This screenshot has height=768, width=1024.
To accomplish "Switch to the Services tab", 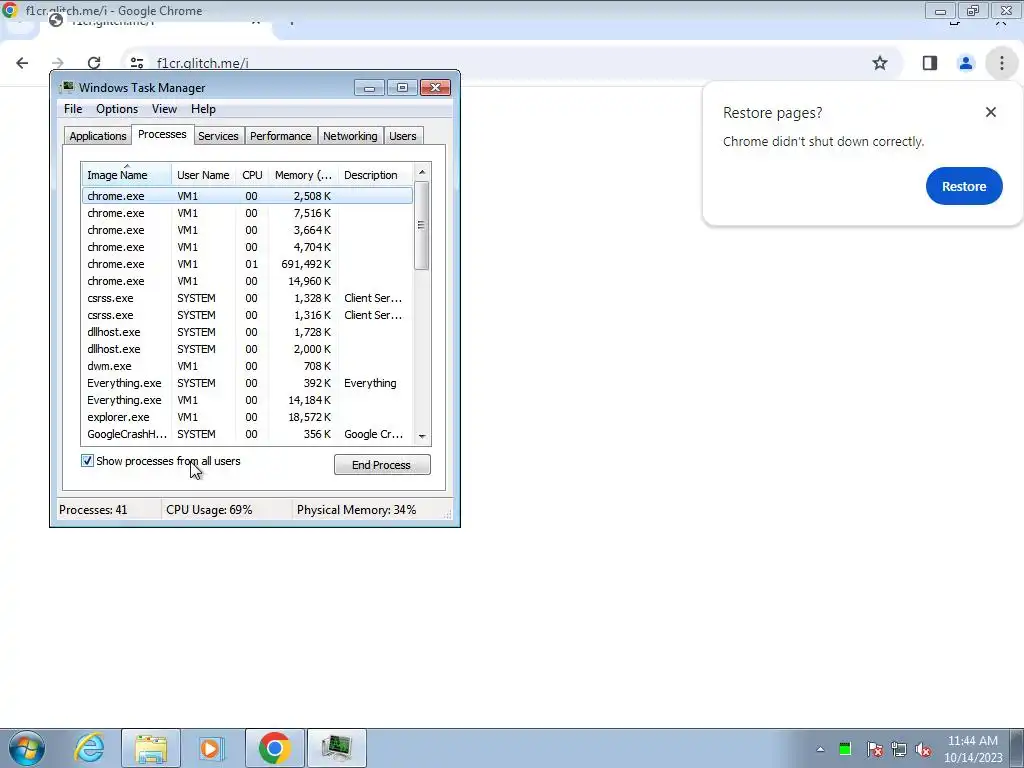I will pyautogui.click(x=218, y=136).
